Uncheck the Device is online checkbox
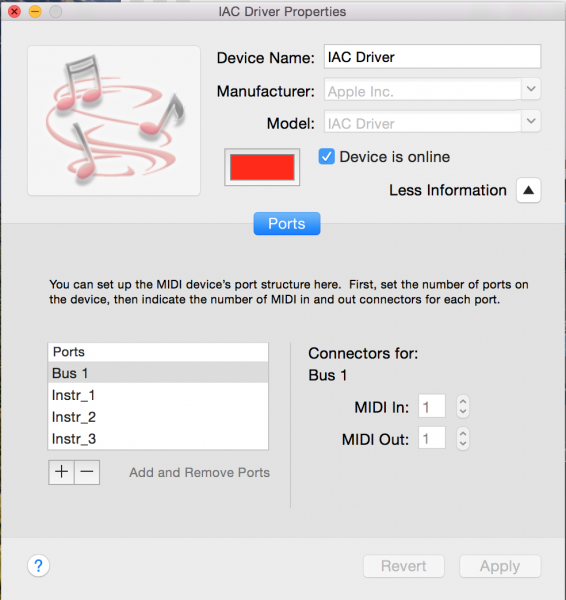The image size is (566, 600). [x=326, y=157]
